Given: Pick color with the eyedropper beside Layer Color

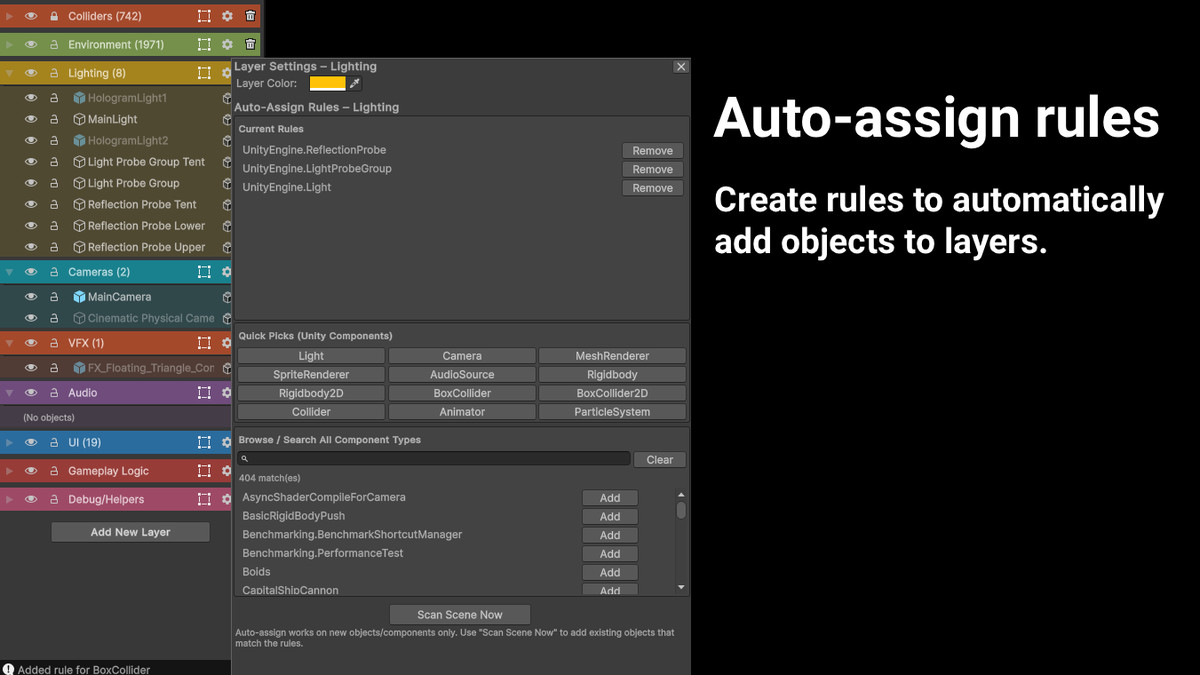Looking at the screenshot, I should click(355, 83).
